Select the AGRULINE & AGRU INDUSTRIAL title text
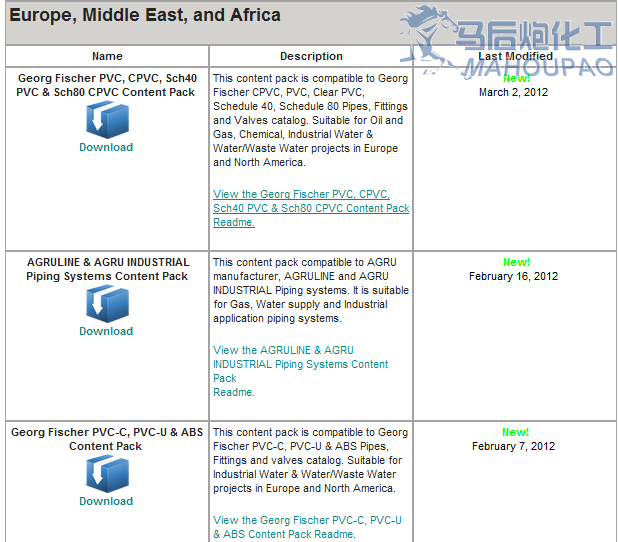The height and width of the screenshot is (542, 618). pyautogui.click(x=107, y=269)
